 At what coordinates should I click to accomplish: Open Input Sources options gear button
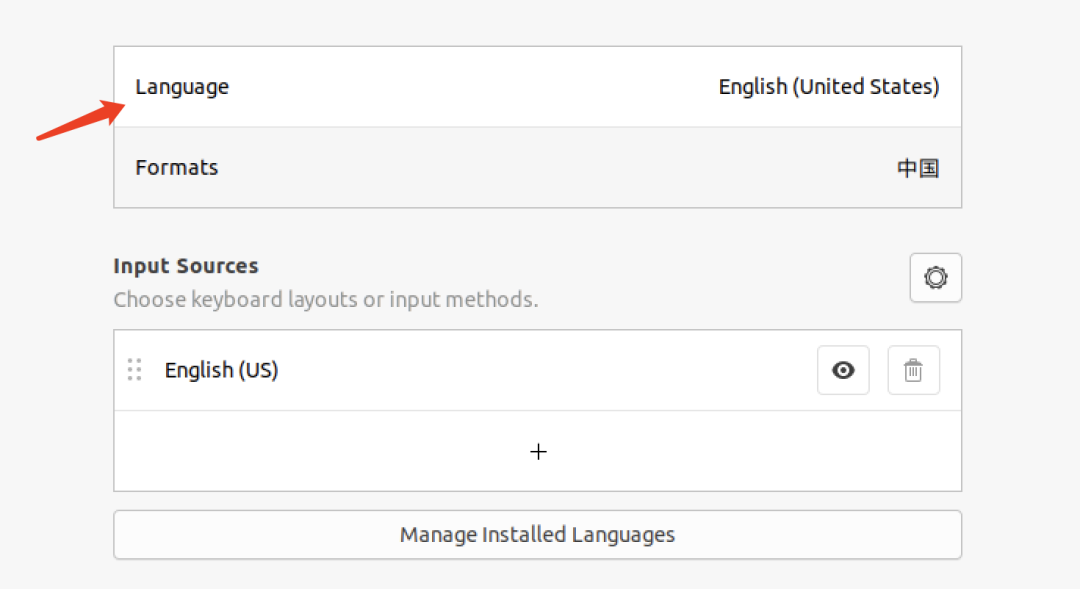935,278
